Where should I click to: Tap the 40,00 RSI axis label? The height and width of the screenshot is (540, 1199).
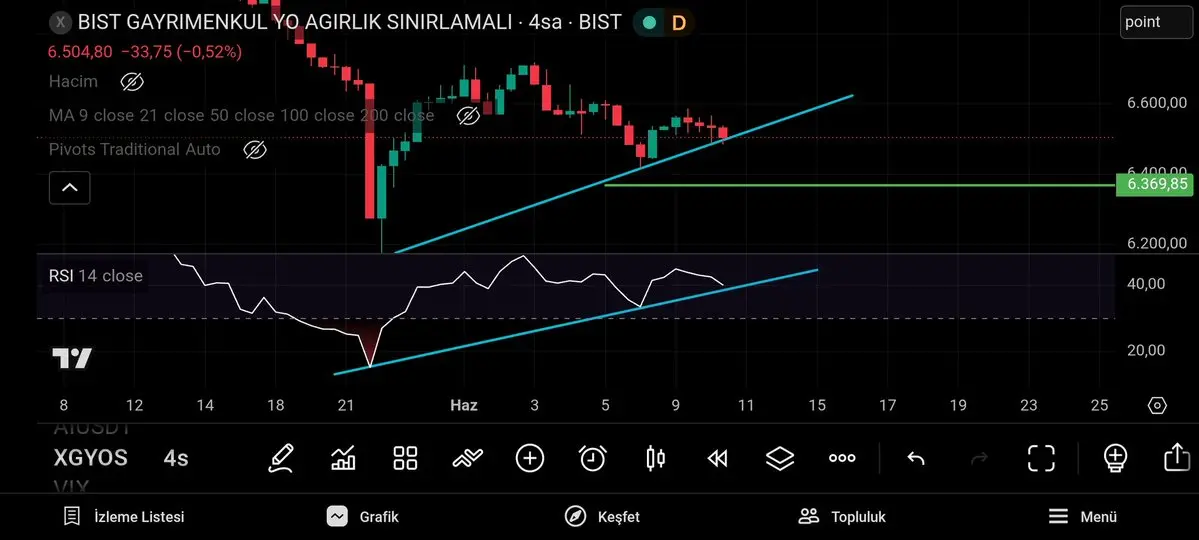[1145, 284]
